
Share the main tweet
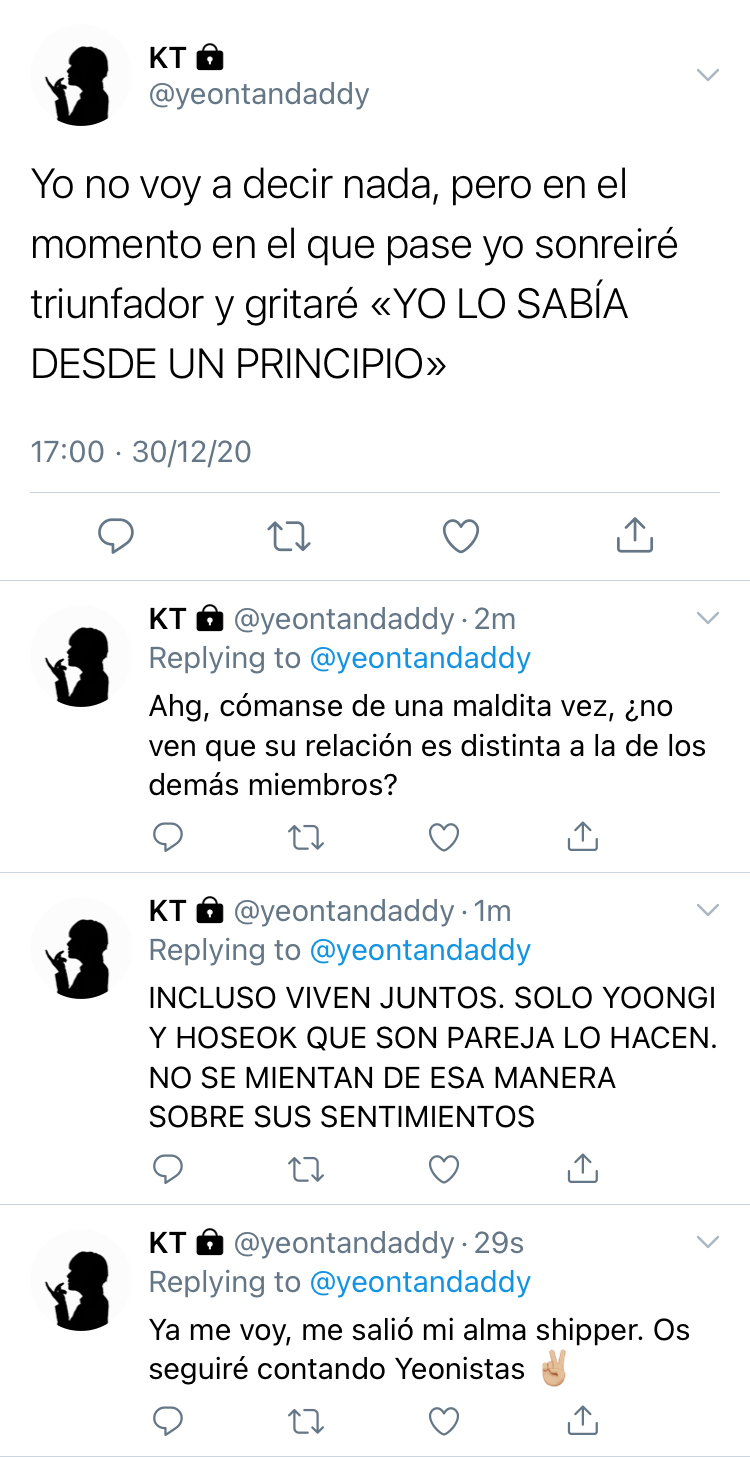point(634,535)
